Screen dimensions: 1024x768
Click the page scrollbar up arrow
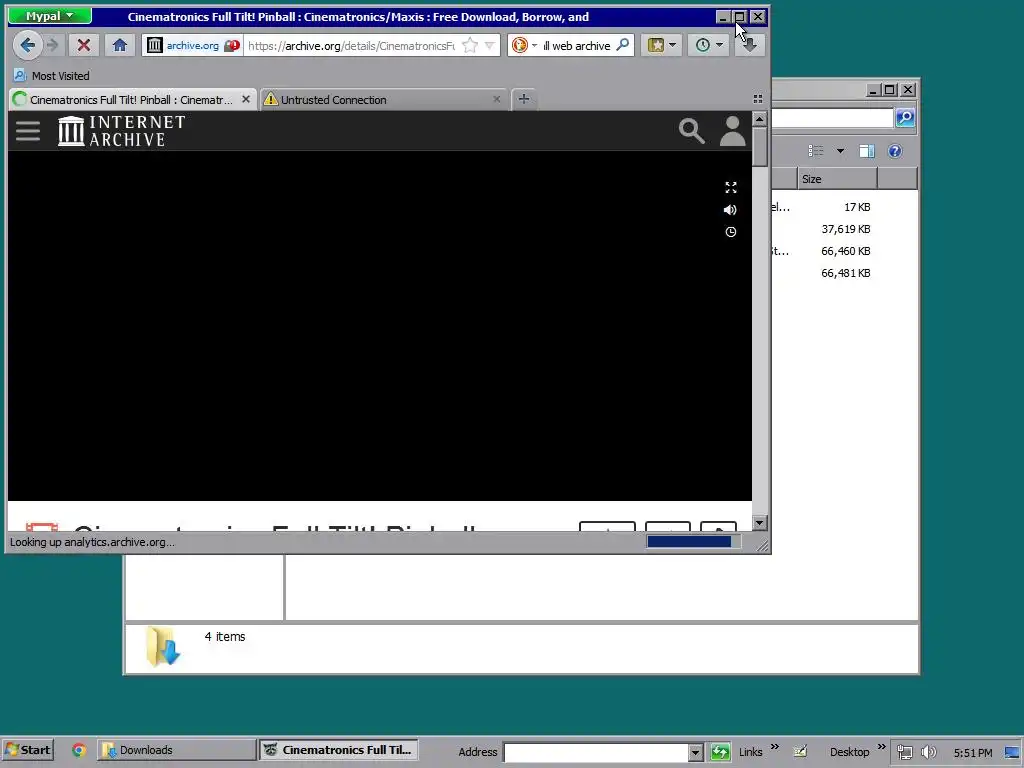coord(759,119)
